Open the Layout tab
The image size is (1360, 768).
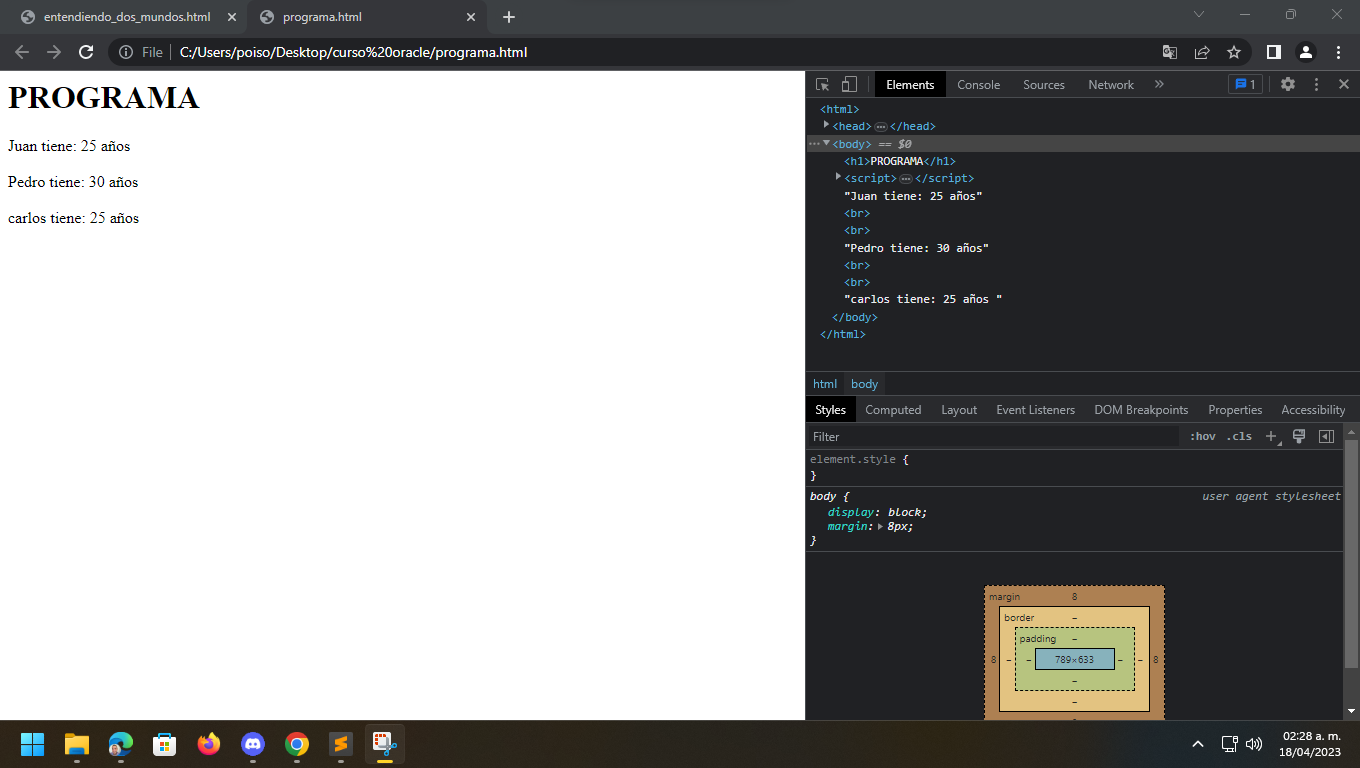[x=959, y=410]
